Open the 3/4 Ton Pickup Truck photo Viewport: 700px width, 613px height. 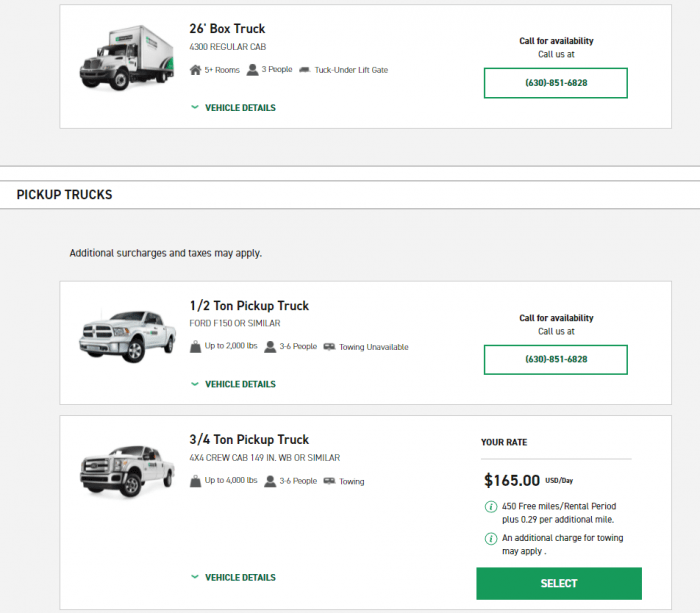click(127, 471)
